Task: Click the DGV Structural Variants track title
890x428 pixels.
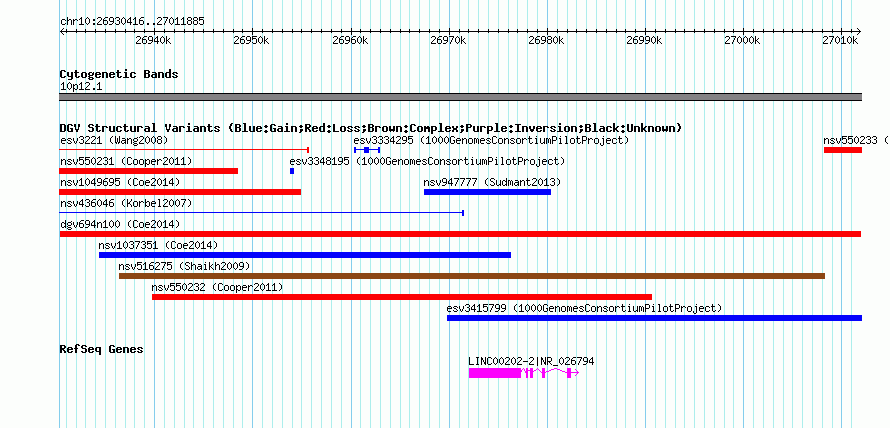Action: tap(371, 128)
